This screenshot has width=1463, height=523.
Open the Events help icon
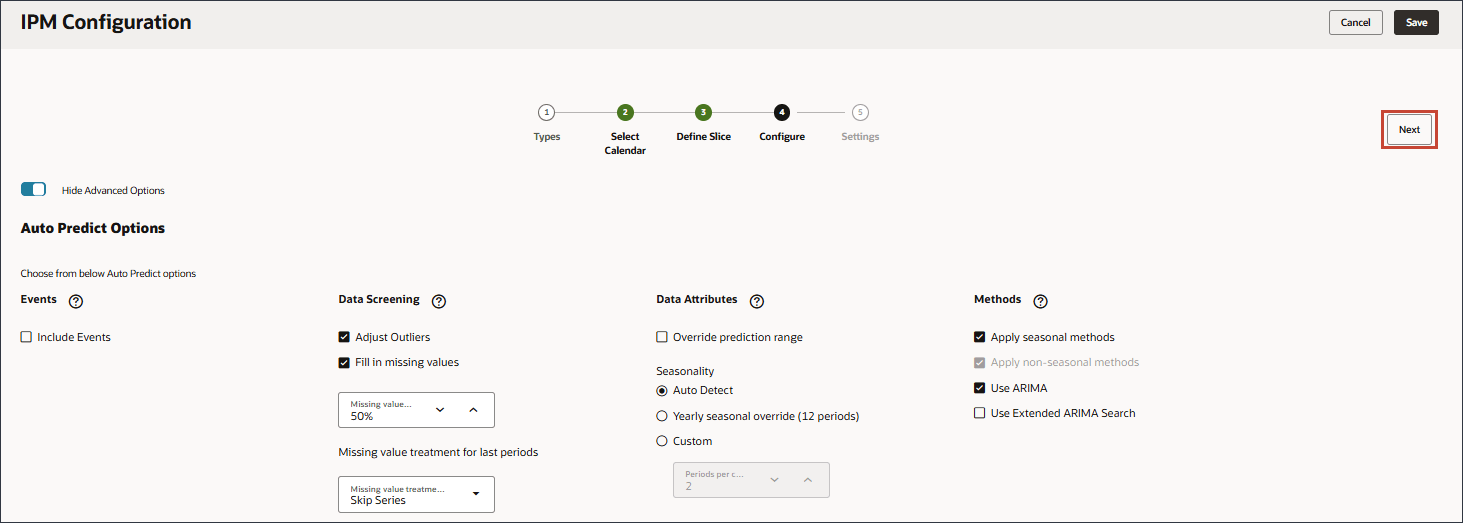pos(76,301)
